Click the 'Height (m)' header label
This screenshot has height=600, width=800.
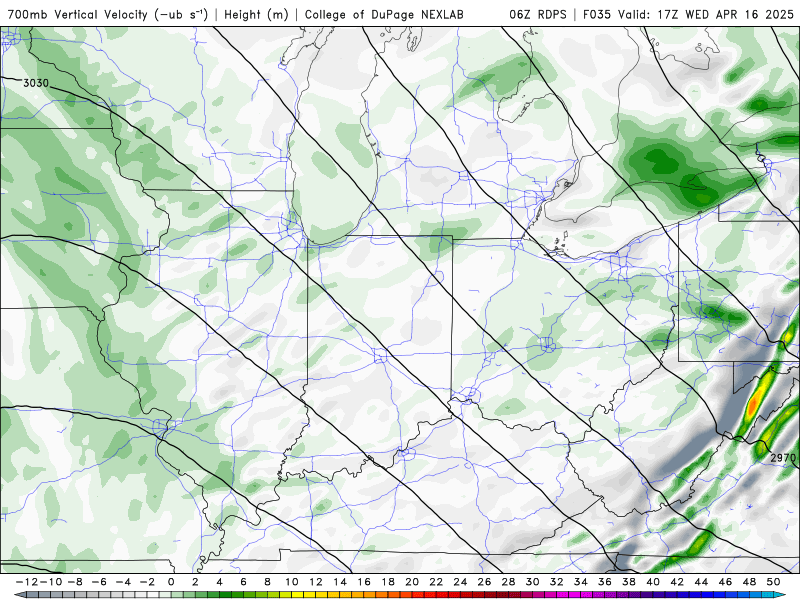click(256, 14)
